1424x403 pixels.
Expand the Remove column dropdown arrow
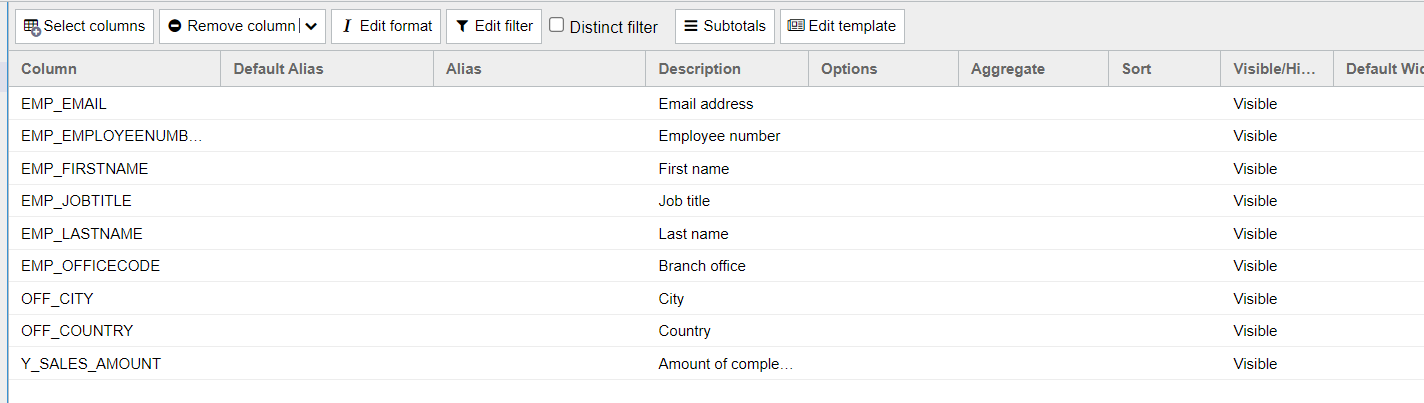coord(311,27)
